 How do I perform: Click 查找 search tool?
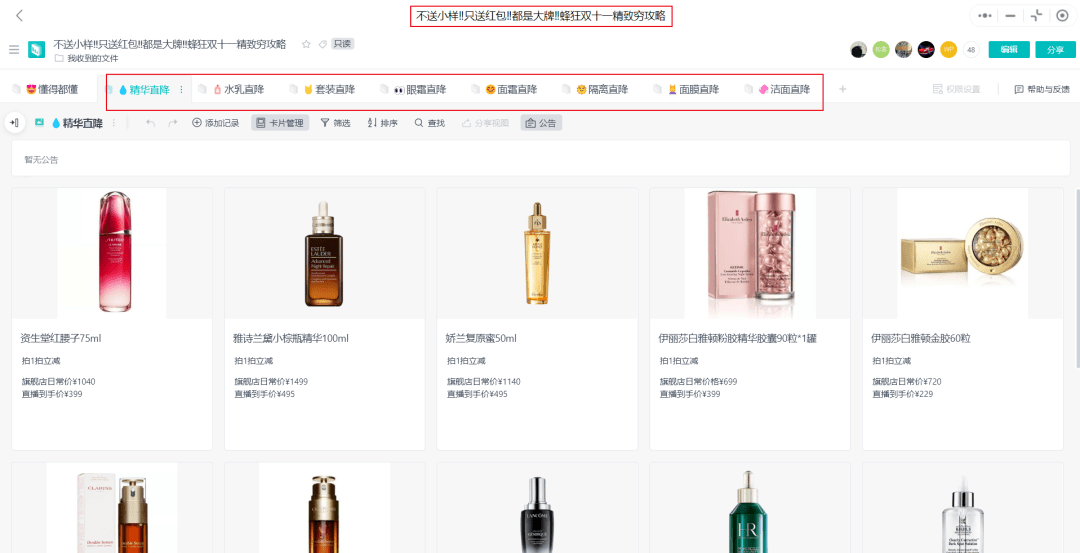tap(429, 123)
